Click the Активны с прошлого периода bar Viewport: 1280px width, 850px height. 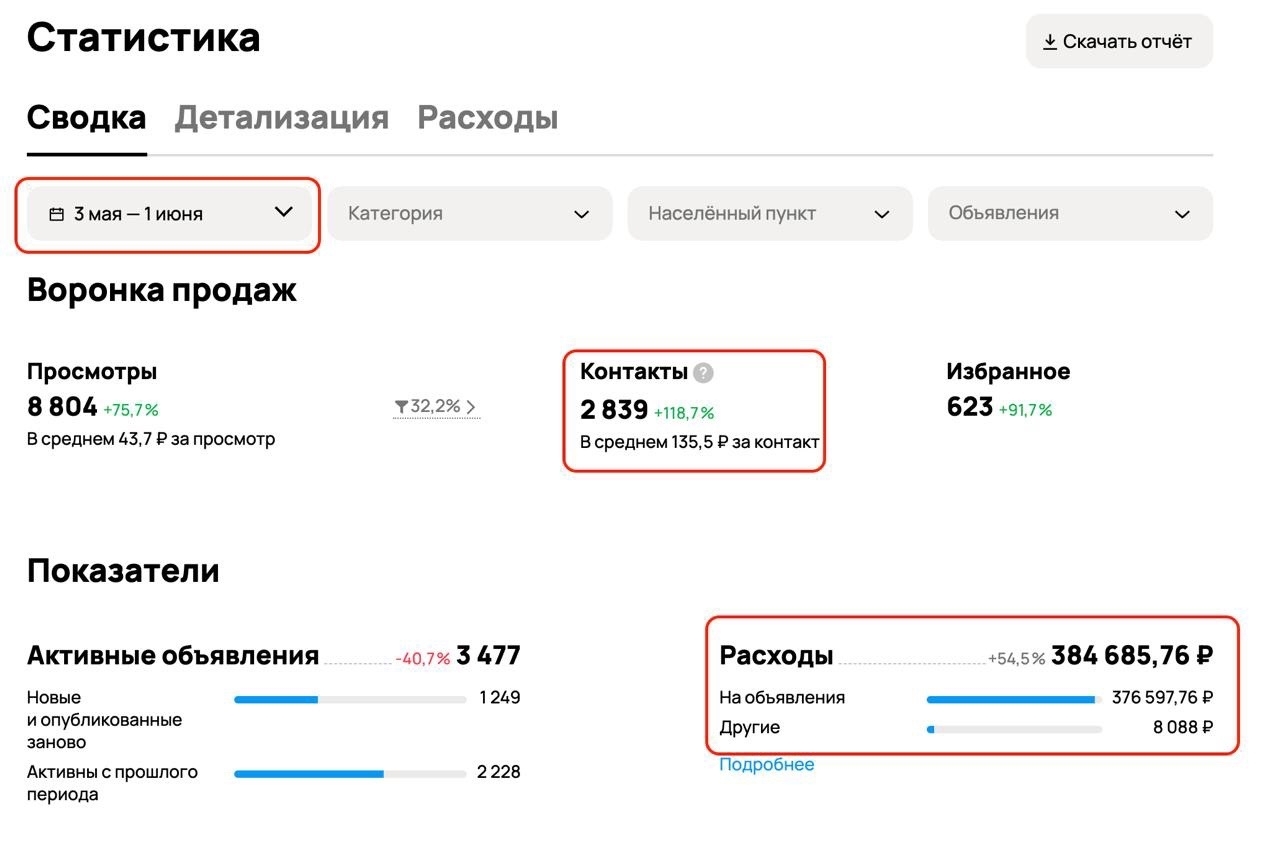pos(350,774)
